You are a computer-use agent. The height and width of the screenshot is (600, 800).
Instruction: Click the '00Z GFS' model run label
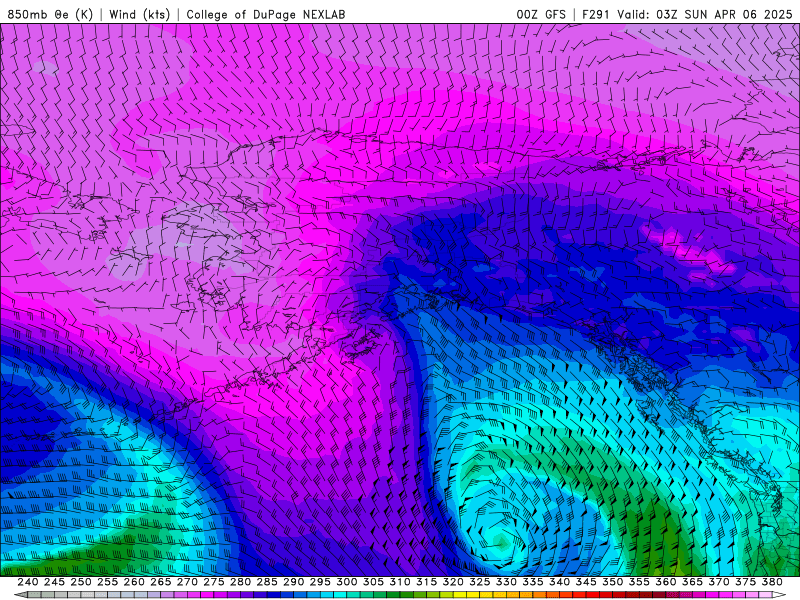(541, 14)
